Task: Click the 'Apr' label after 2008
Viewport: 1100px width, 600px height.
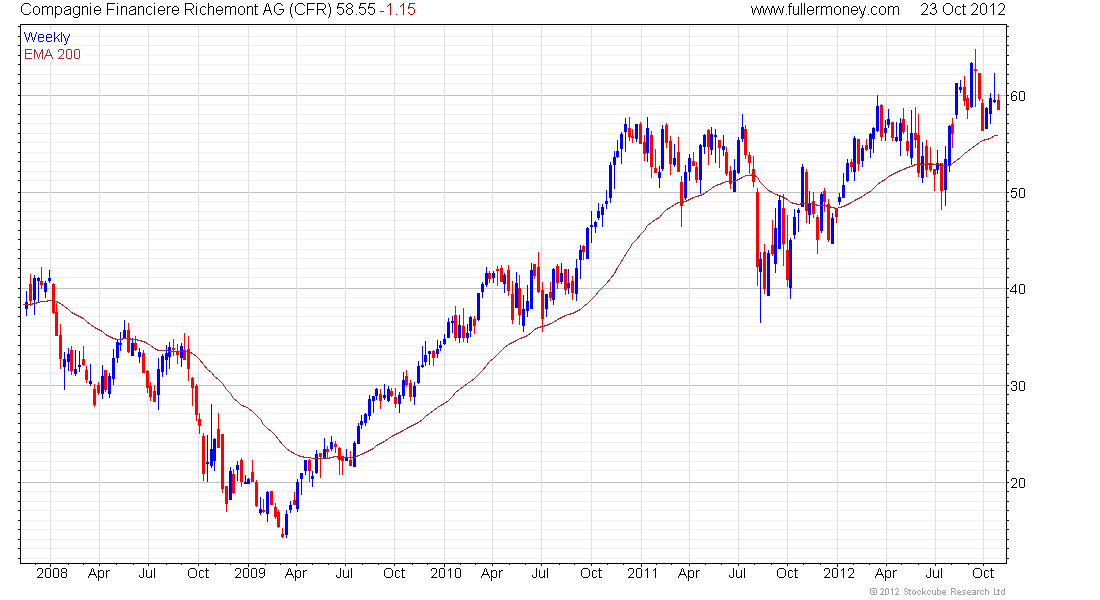Action: pos(99,574)
